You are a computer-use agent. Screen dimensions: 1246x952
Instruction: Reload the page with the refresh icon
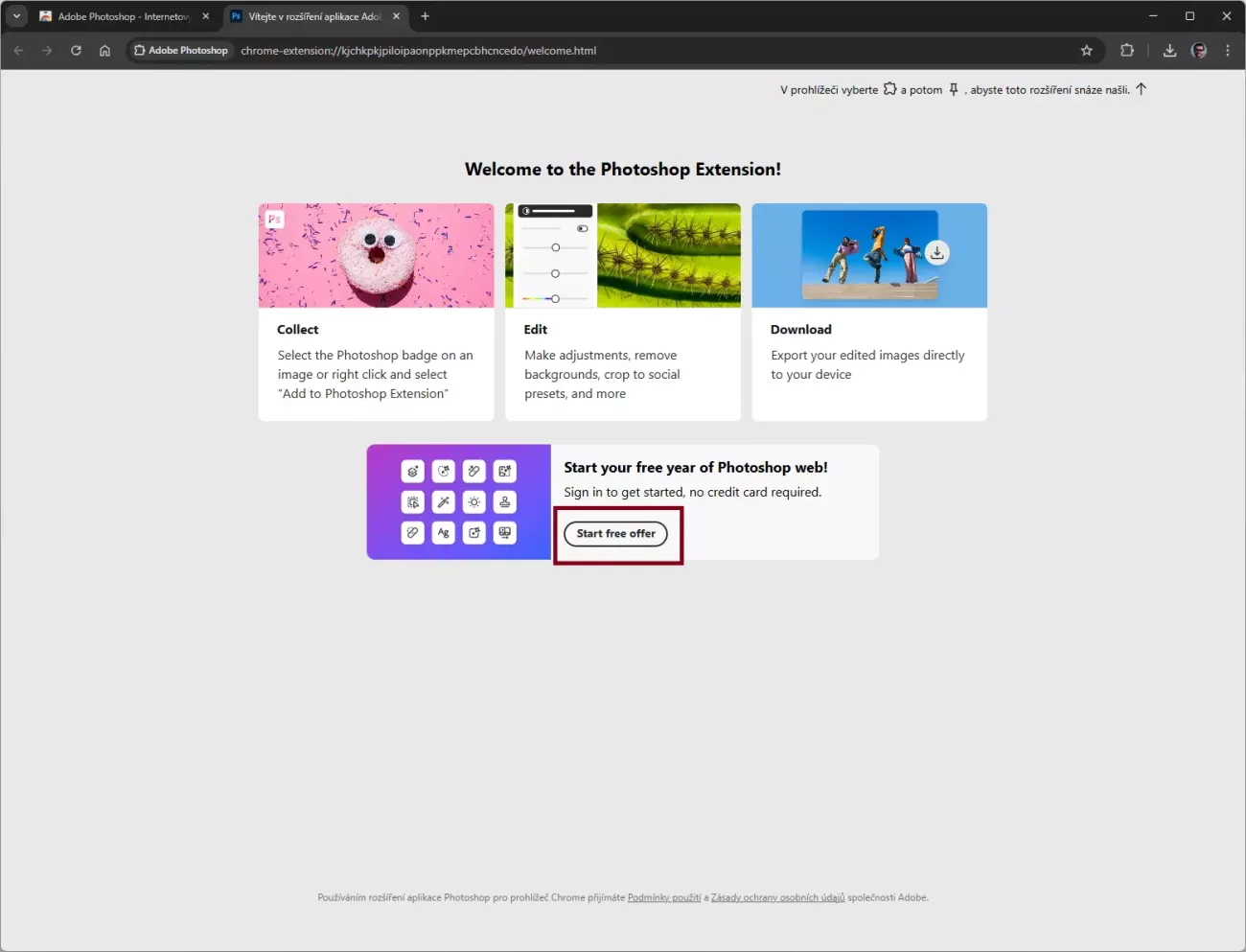tap(76, 51)
